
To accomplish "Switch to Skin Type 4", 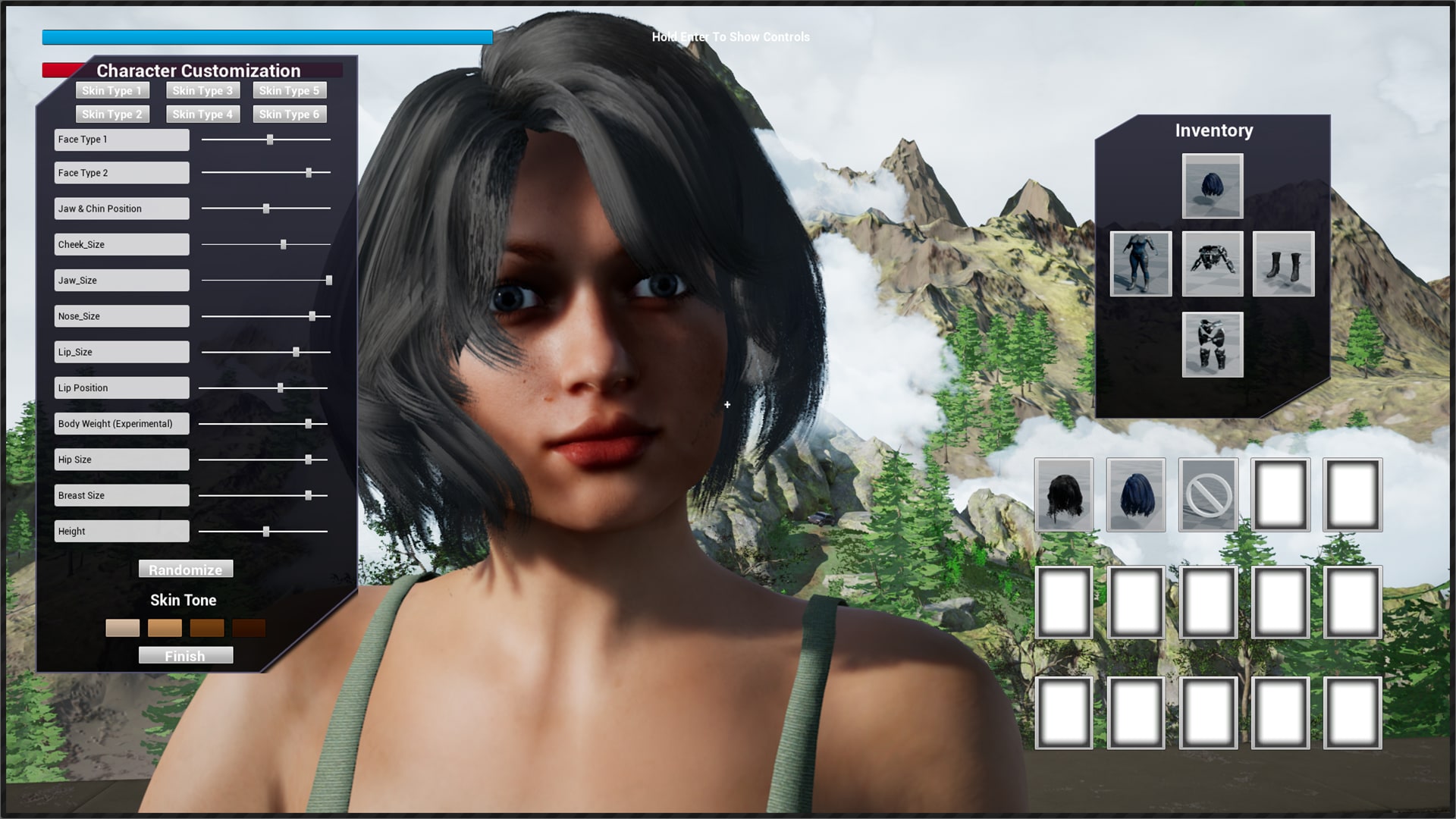I will tap(202, 114).
